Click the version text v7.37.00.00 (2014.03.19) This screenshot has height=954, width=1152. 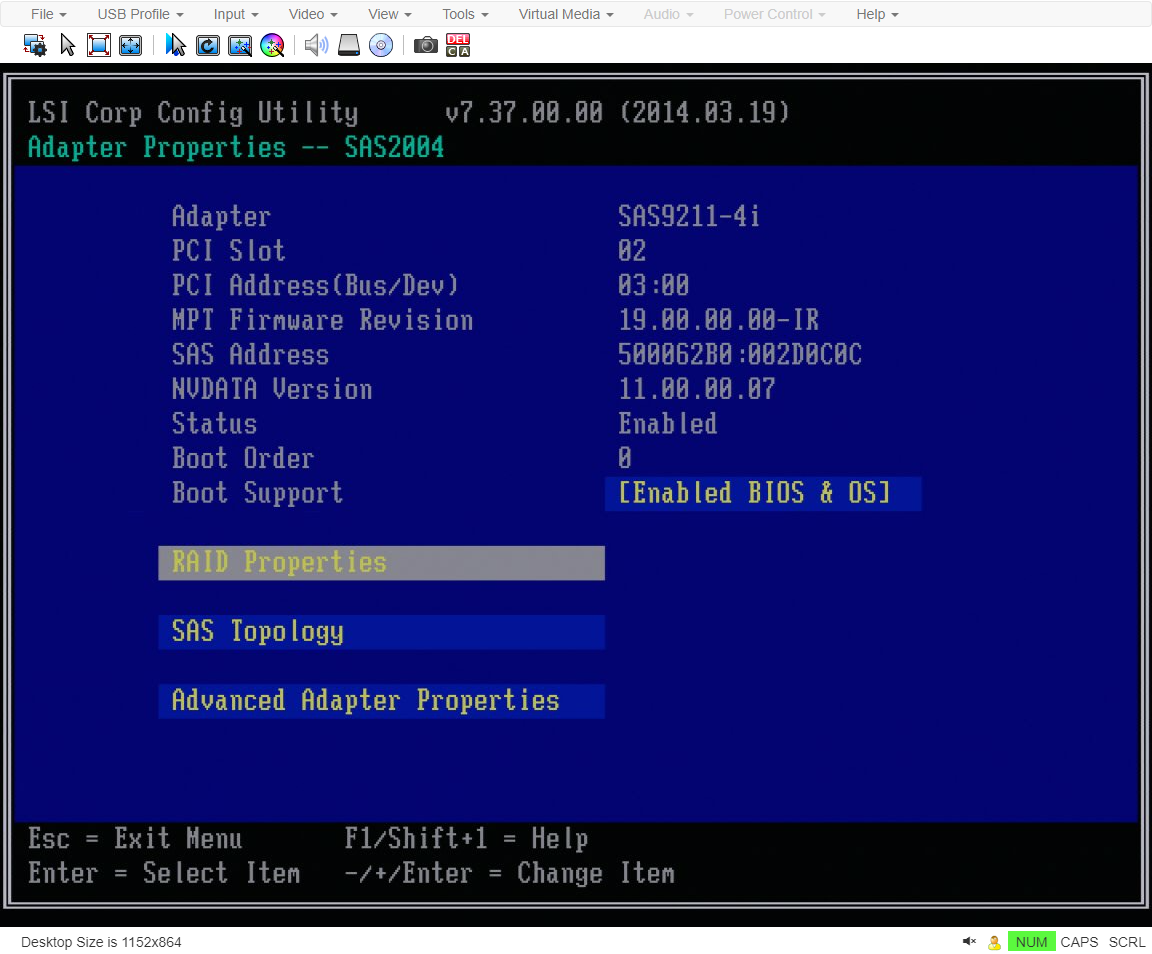617,112
